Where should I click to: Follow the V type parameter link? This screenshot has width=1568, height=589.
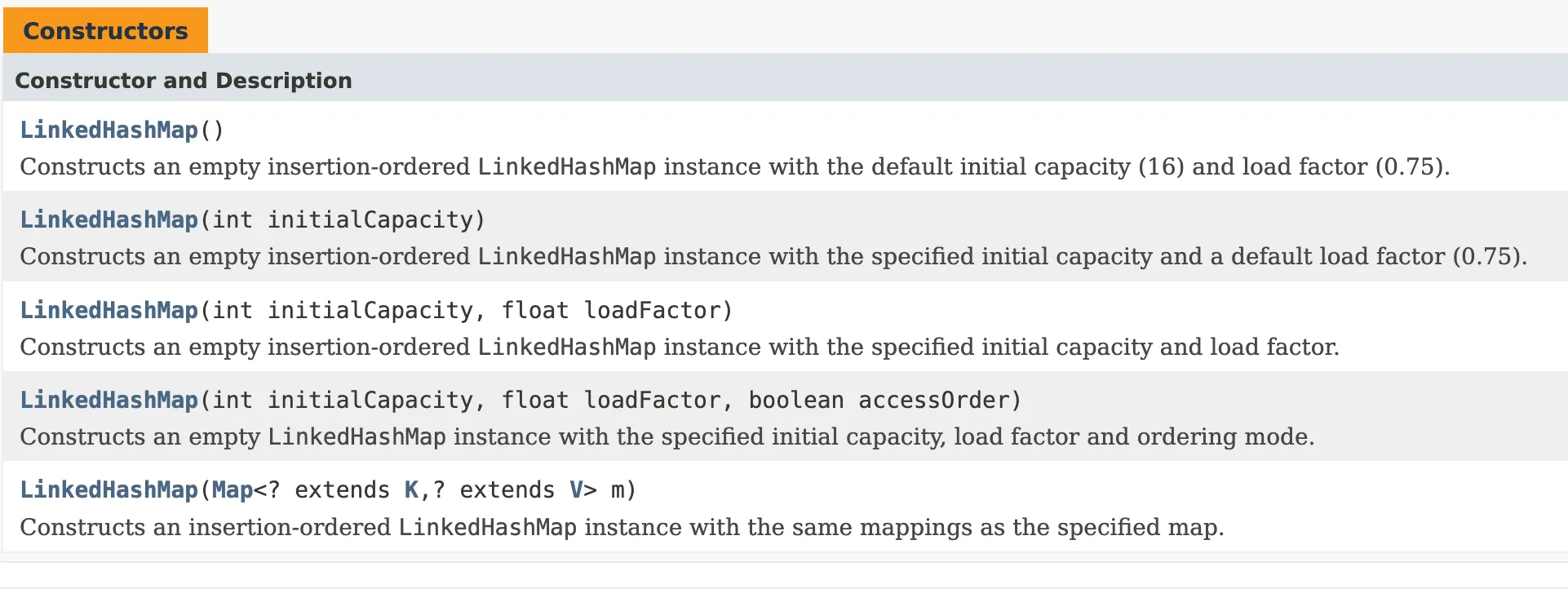(576, 489)
